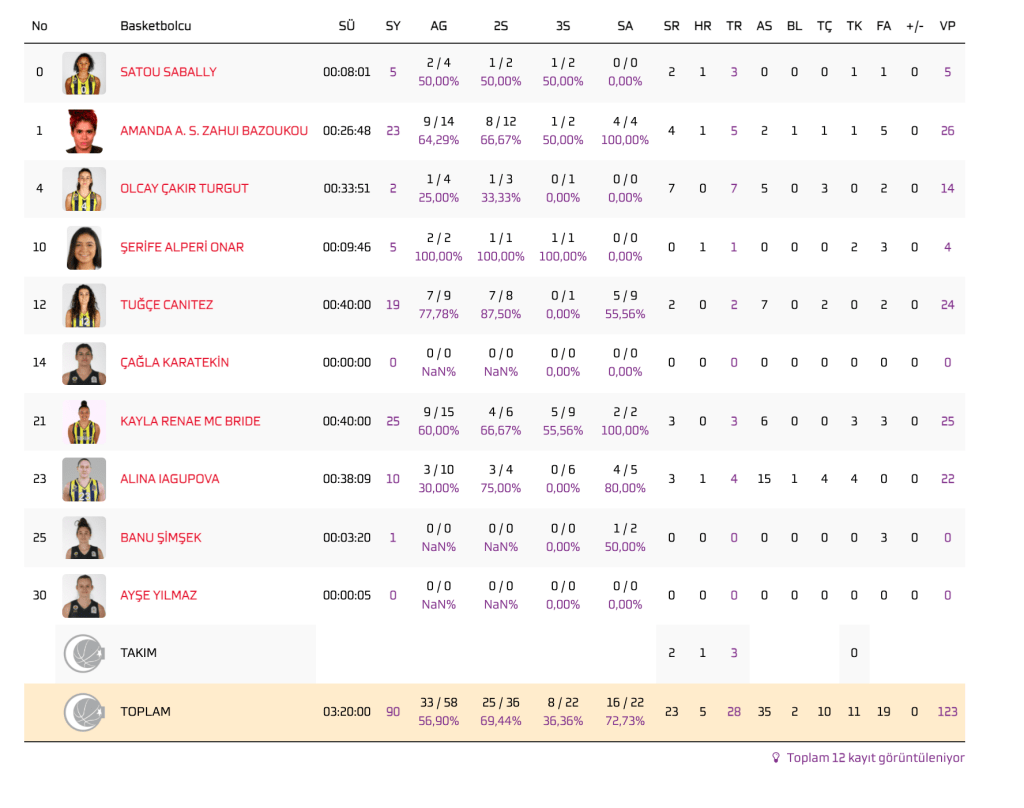Click the basketball icon in TOPLAM row
Image resolution: width=1024 pixels, height=808 pixels.
84,712
